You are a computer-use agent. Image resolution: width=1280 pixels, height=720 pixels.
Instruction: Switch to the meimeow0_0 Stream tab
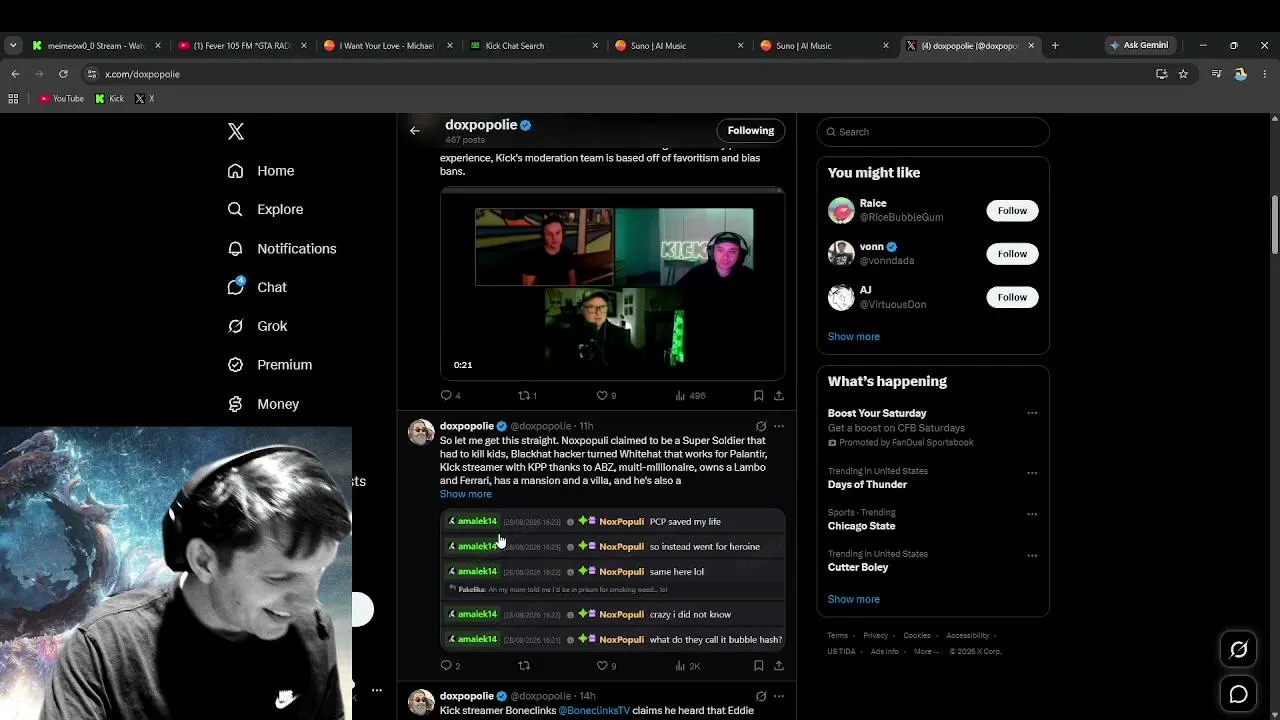[96, 45]
